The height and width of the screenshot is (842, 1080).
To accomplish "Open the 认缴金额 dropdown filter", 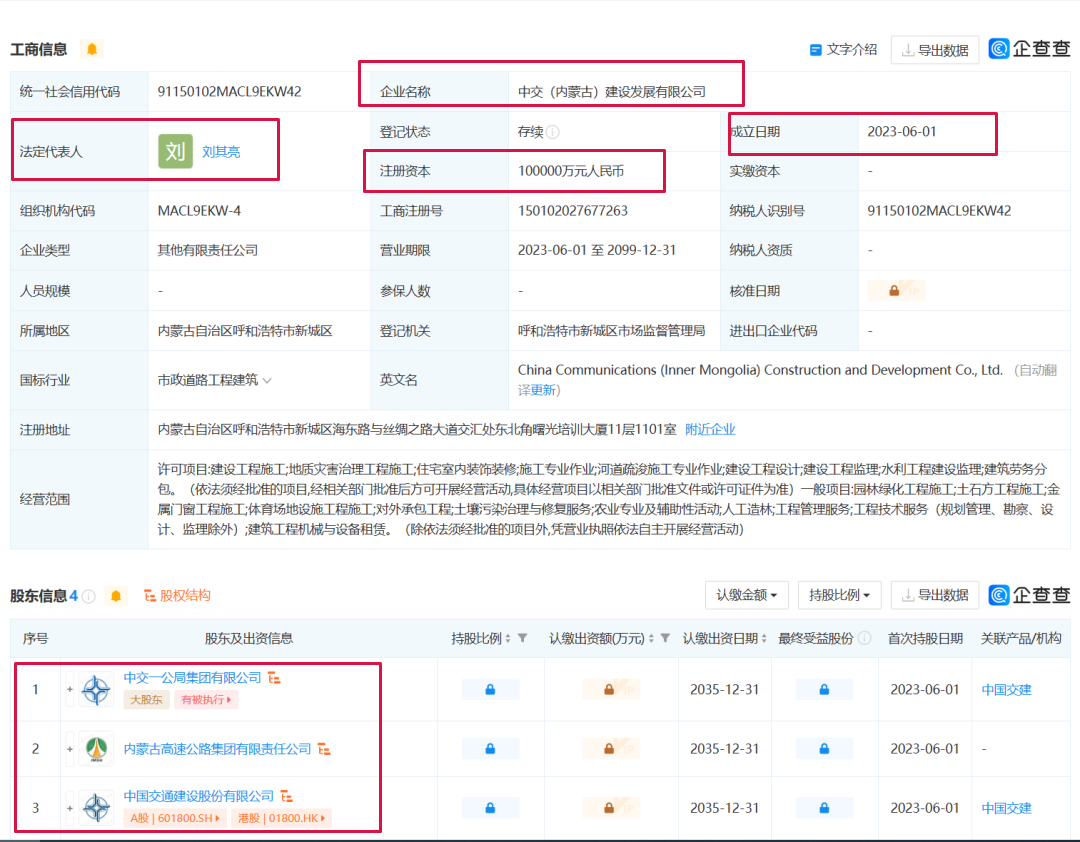I will point(747,595).
